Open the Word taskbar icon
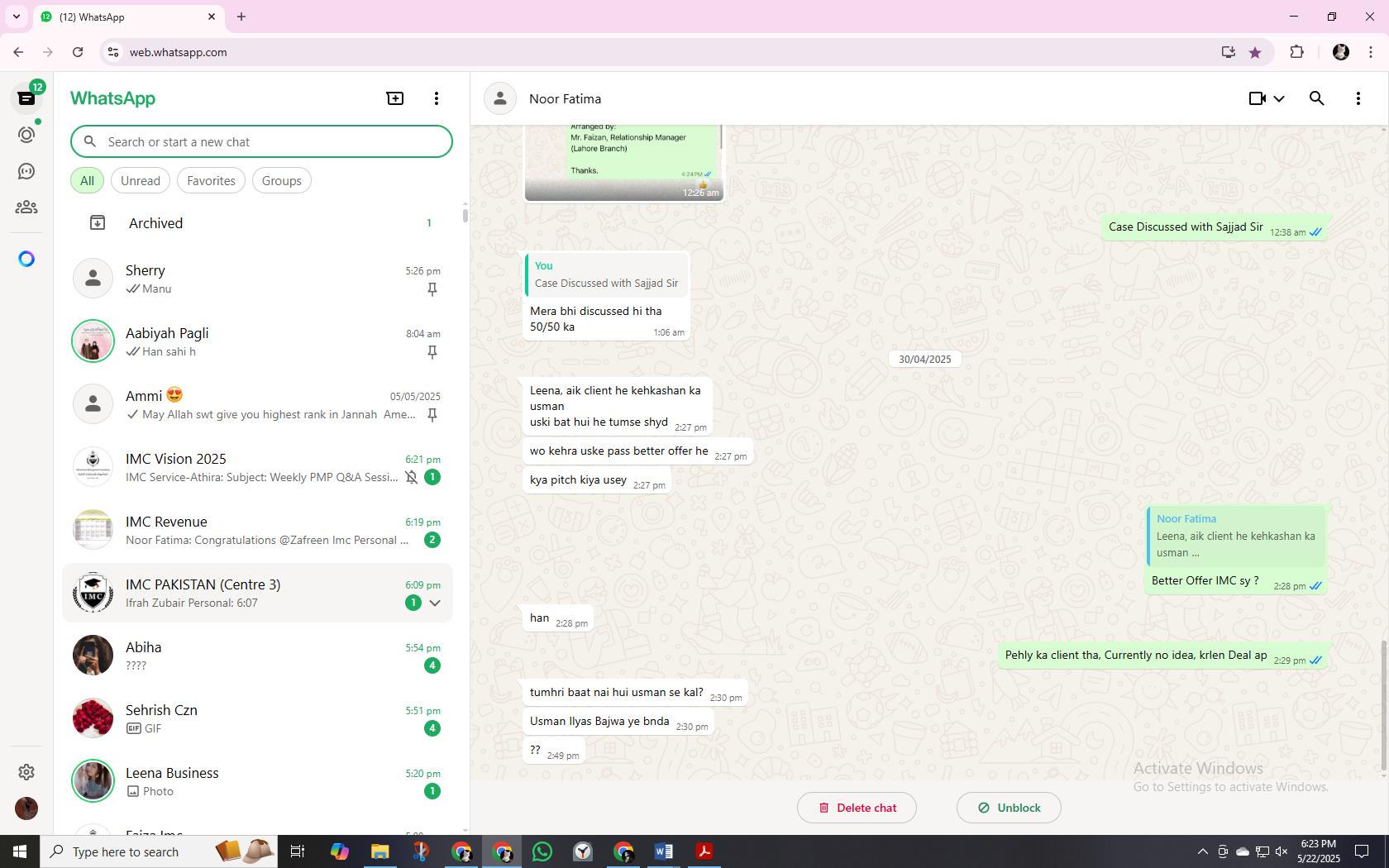The image size is (1389, 868). click(664, 851)
